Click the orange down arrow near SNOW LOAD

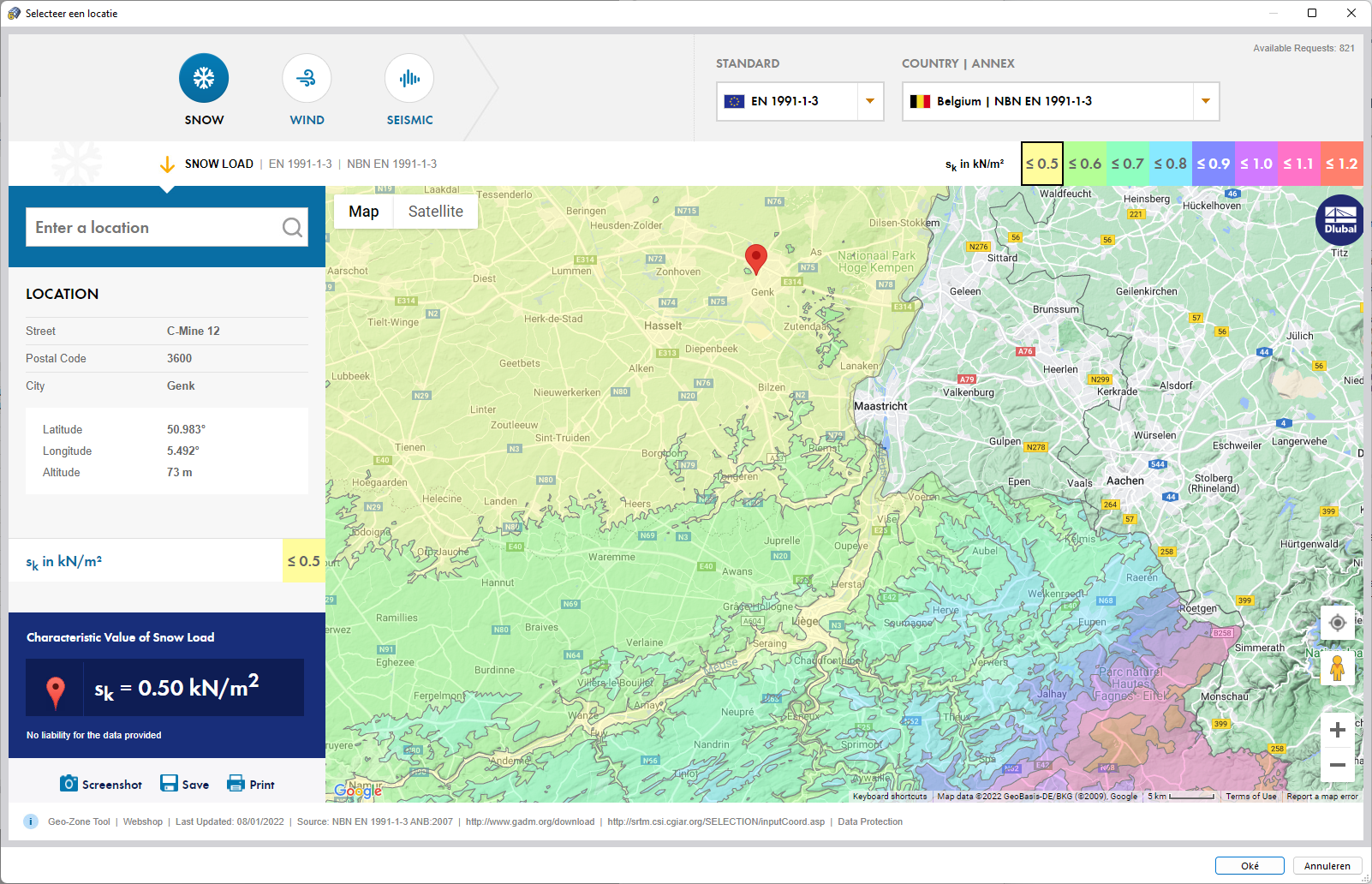tap(167, 164)
